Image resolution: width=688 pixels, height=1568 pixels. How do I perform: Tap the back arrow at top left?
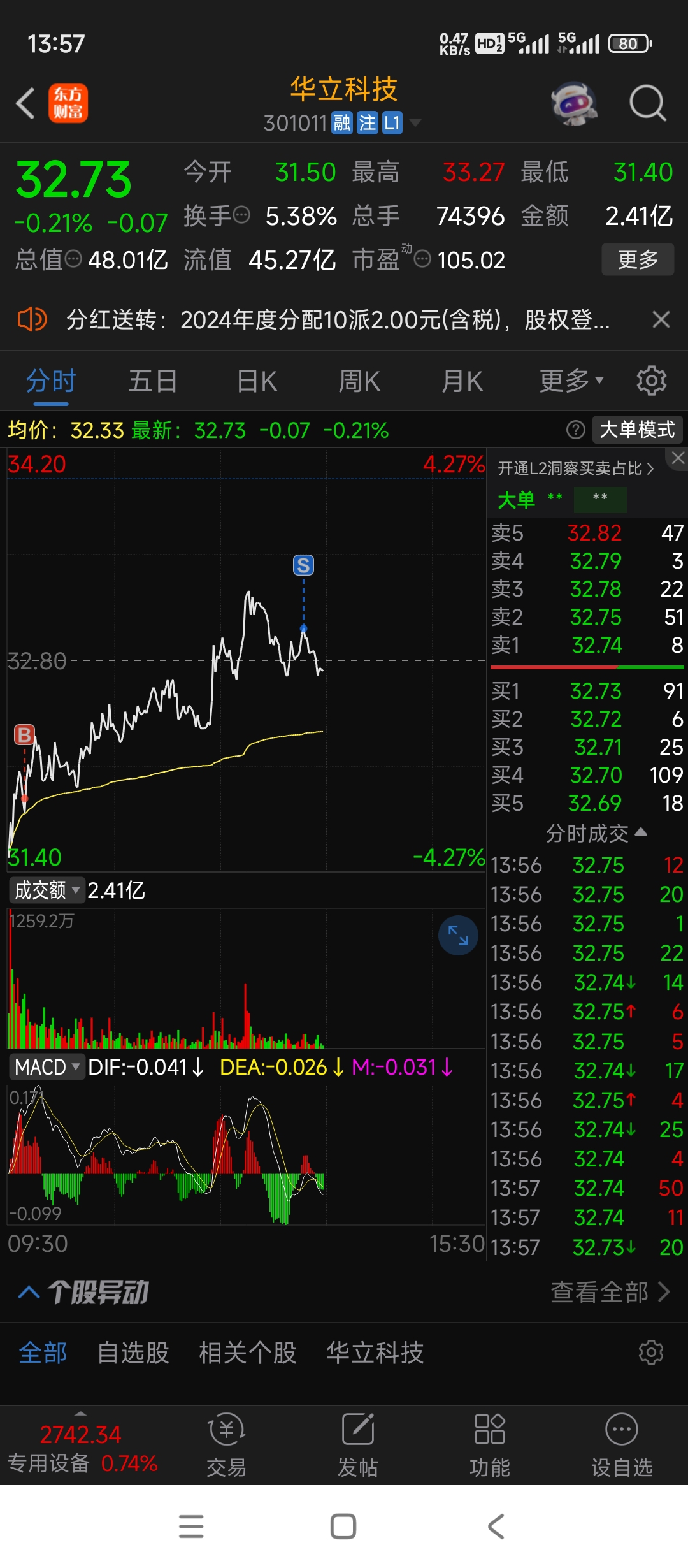[25, 103]
